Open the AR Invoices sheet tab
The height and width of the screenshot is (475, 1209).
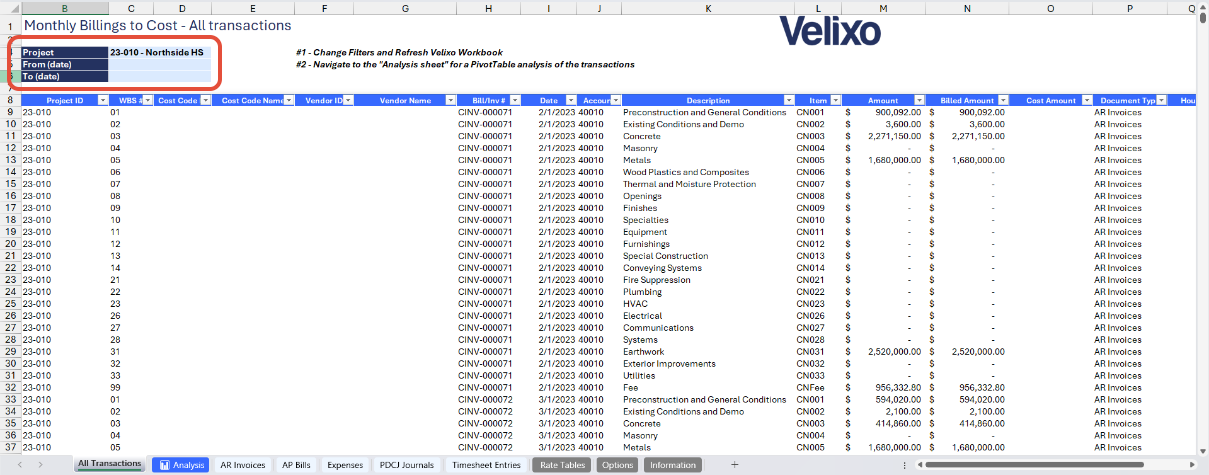click(243, 465)
